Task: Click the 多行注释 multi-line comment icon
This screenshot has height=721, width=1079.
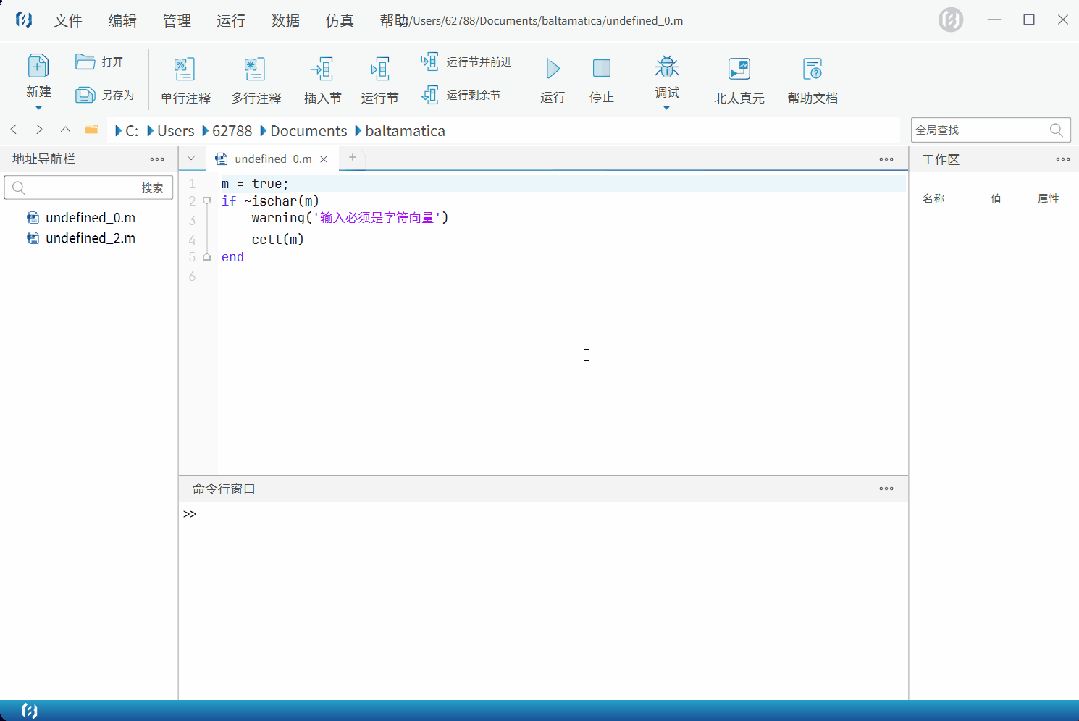Action: tap(255, 69)
